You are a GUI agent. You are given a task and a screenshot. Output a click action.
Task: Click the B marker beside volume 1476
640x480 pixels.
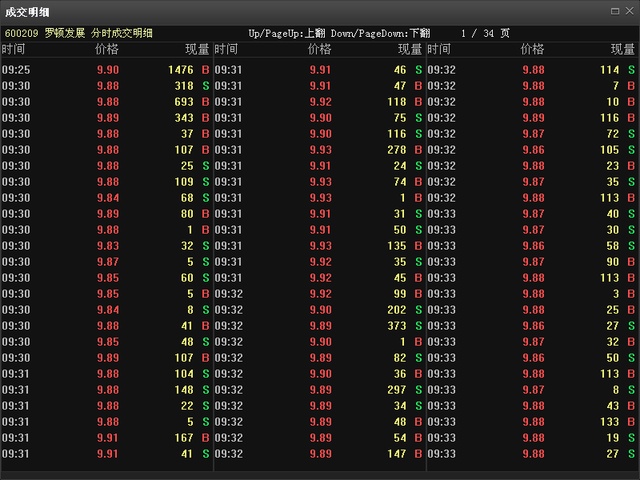click(205, 70)
